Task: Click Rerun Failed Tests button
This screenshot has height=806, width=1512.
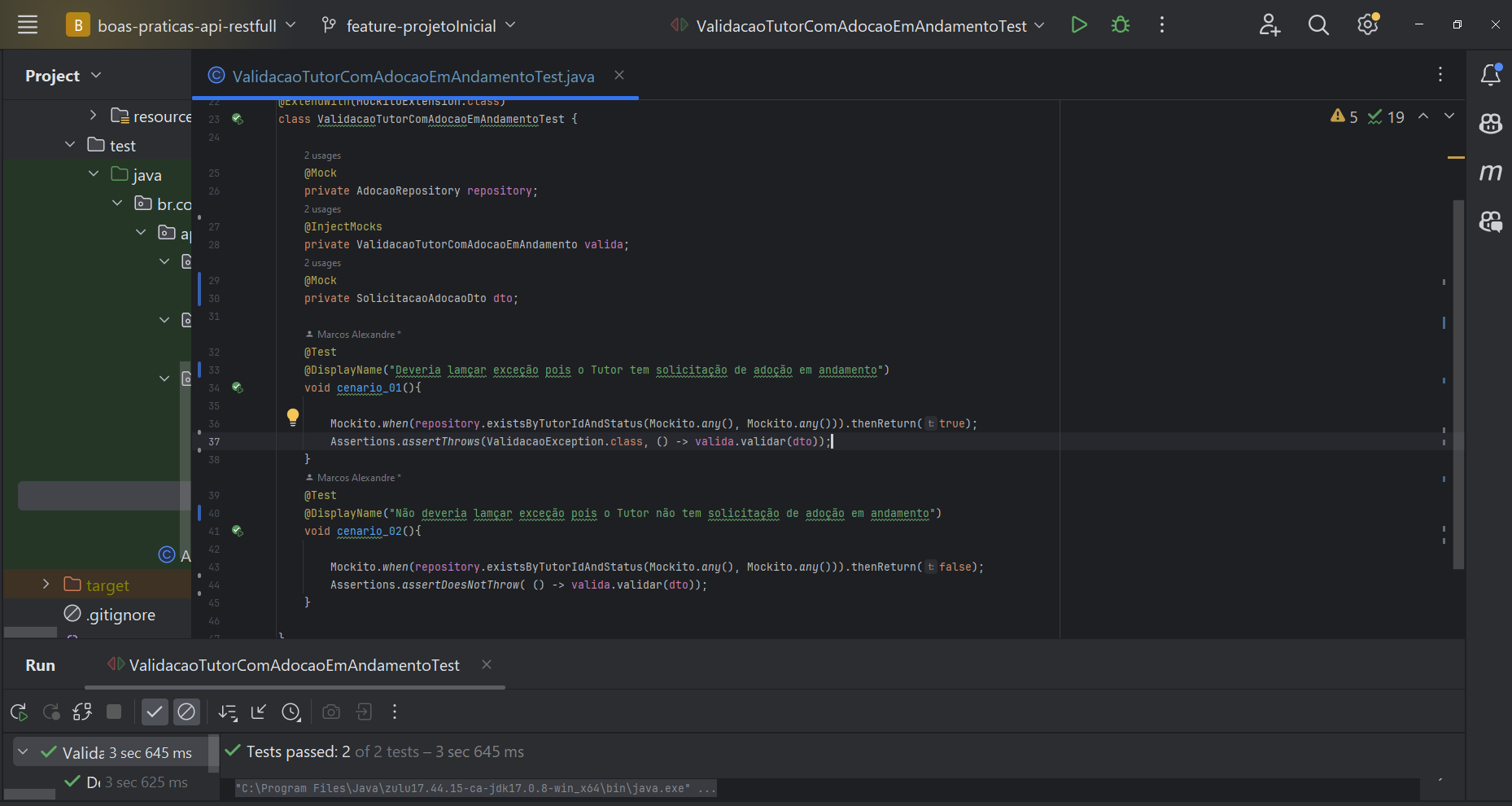Action: click(x=51, y=712)
